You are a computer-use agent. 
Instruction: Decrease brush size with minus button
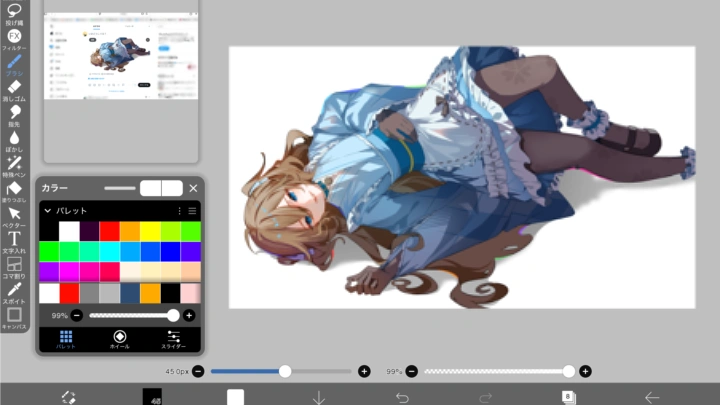(x=198, y=371)
